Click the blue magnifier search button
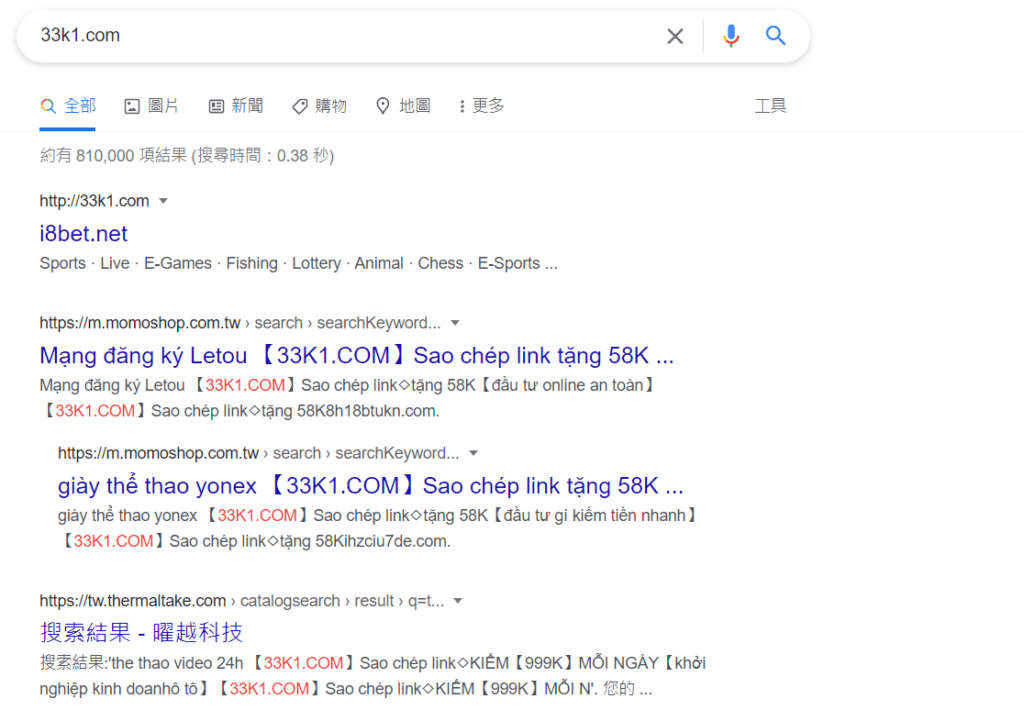The image size is (1024, 710). click(x=776, y=36)
